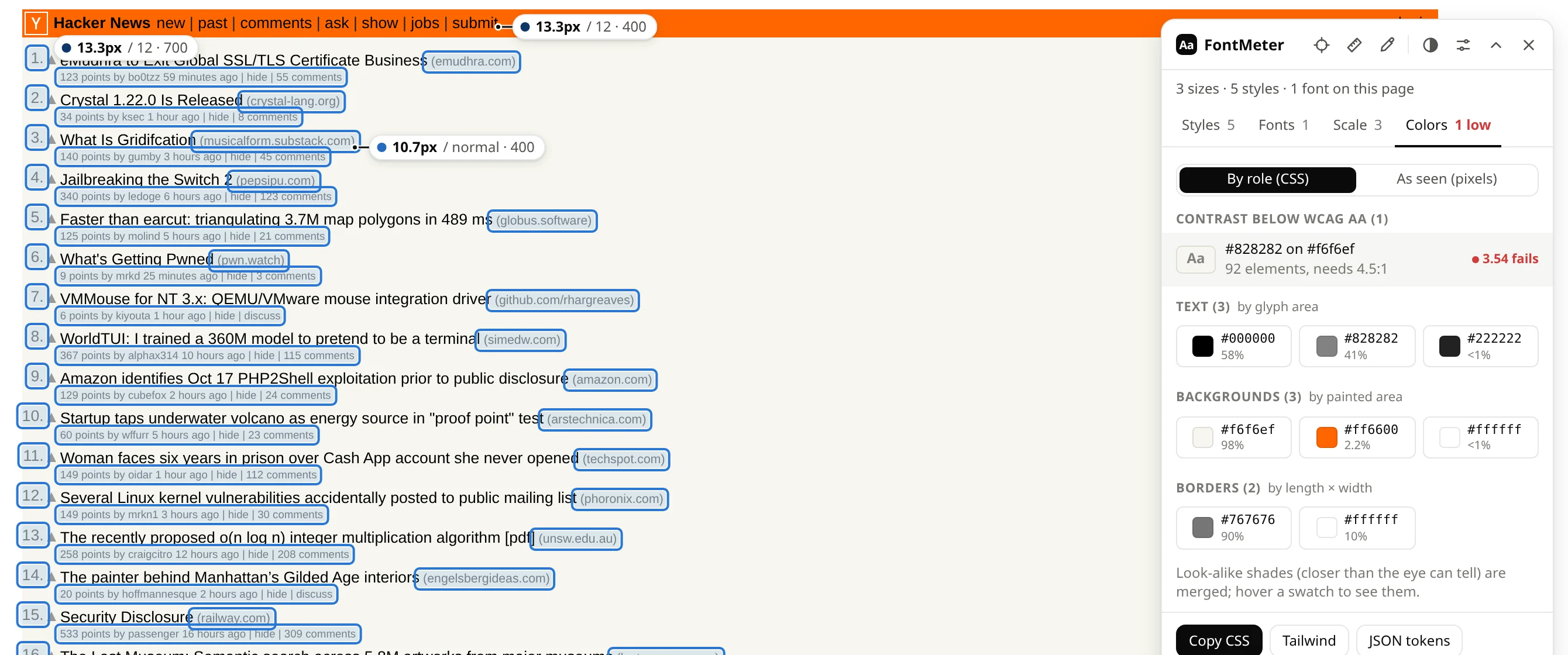Image resolution: width=1568 pixels, height=655 pixels.
Task: Click the #767676 border swatch
Action: pyautogui.click(x=1233, y=528)
